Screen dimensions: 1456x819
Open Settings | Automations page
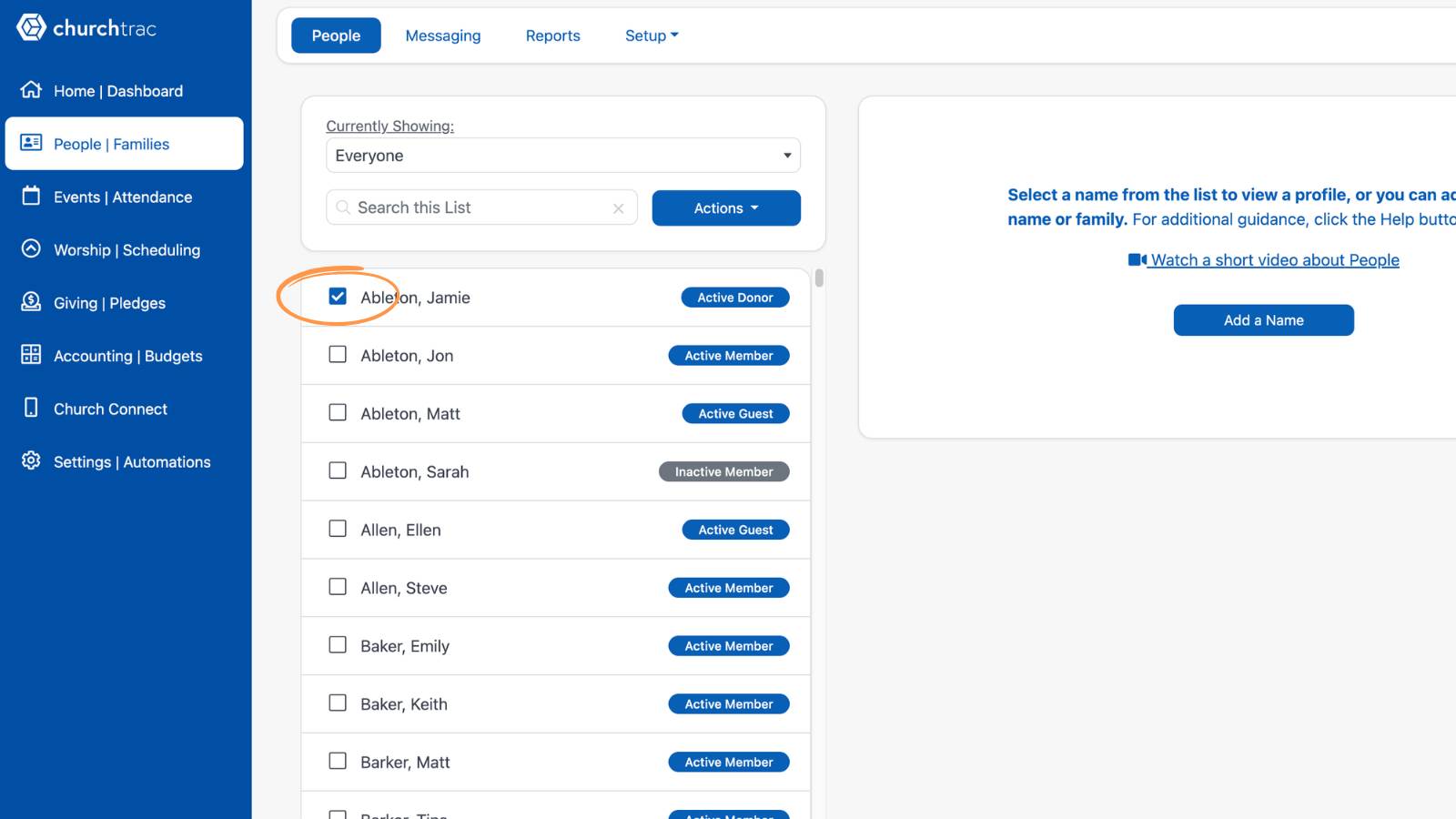coord(125,461)
